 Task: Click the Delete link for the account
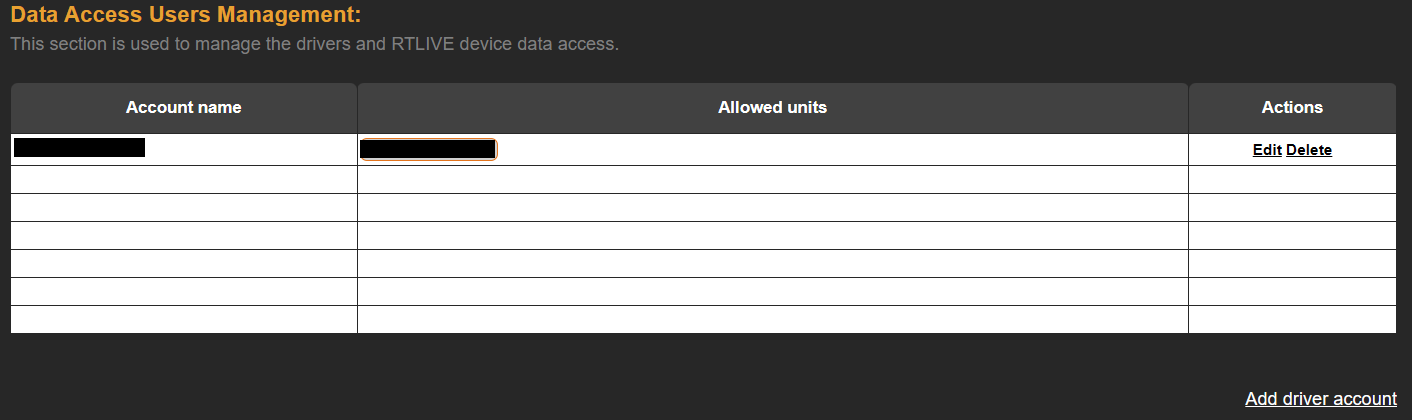point(1309,150)
